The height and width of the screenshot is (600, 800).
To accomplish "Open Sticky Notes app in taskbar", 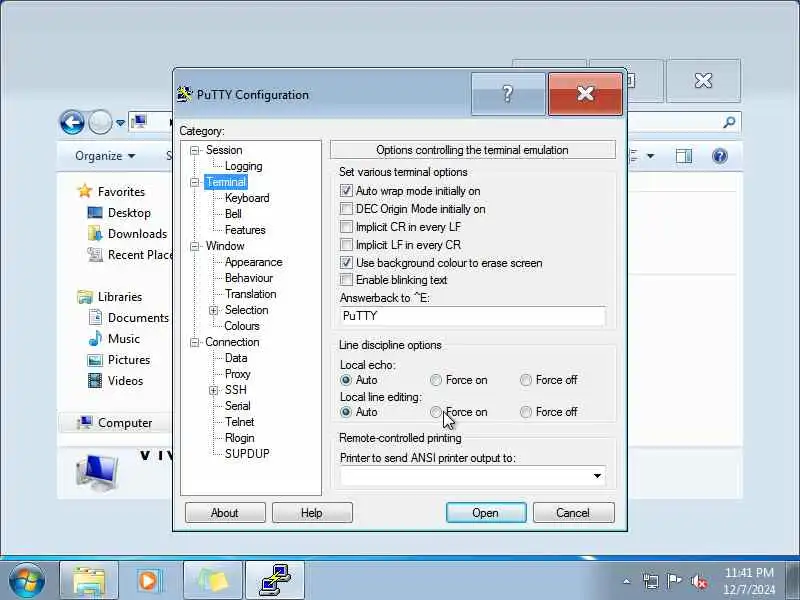I will pyautogui.click(x=213, y=580).
